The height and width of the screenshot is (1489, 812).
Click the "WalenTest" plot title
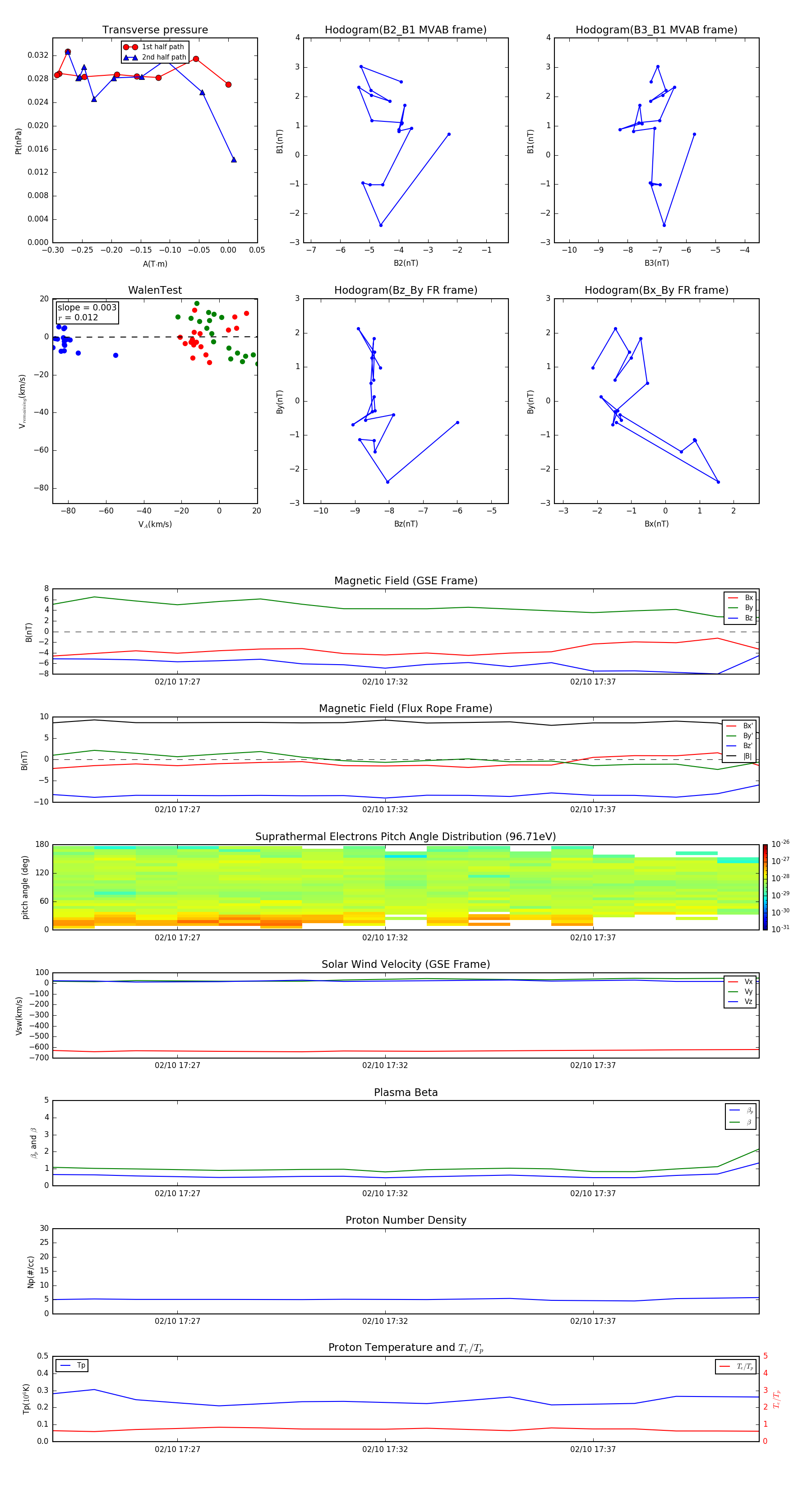pos(155,290)
